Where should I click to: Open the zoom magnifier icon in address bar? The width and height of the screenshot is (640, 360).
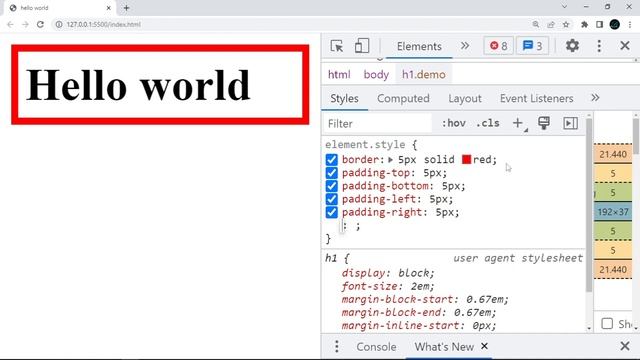(536, 24)
